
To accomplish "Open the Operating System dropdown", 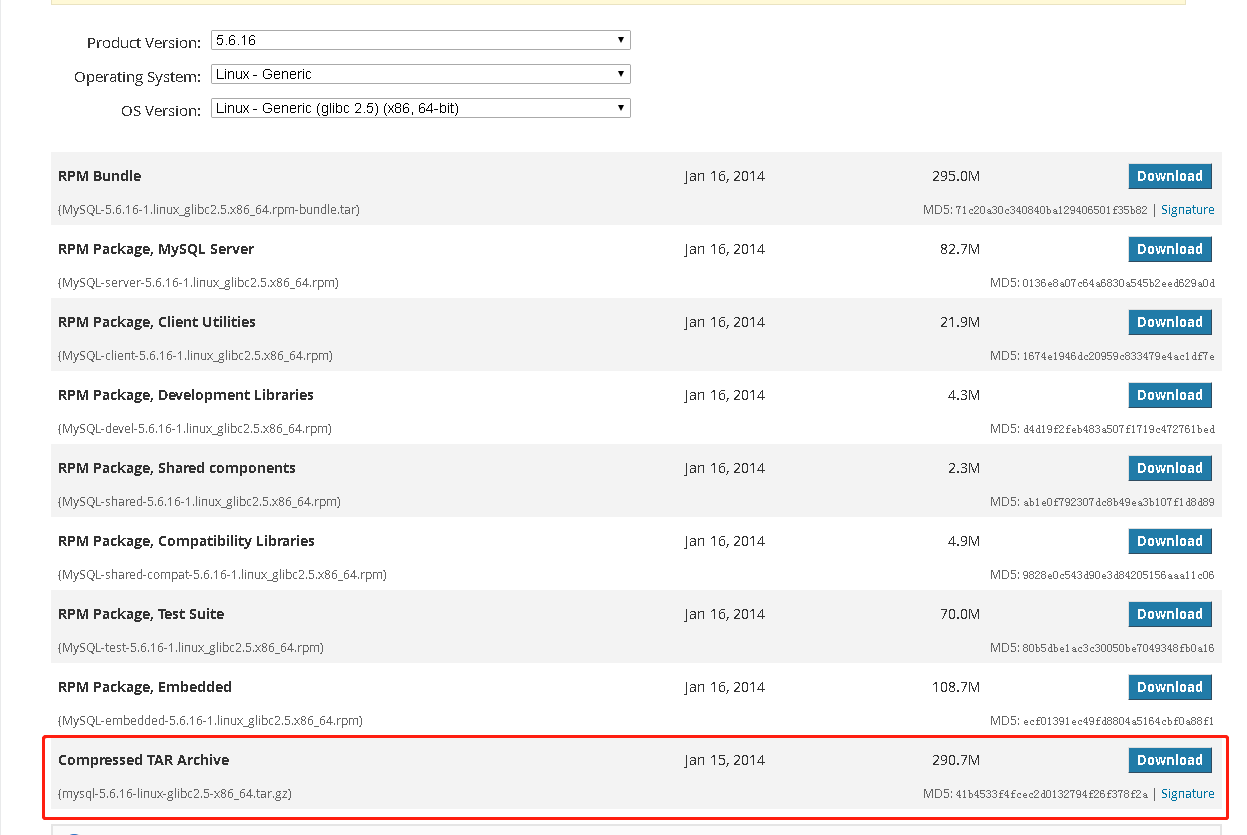I will coord(420,74).
